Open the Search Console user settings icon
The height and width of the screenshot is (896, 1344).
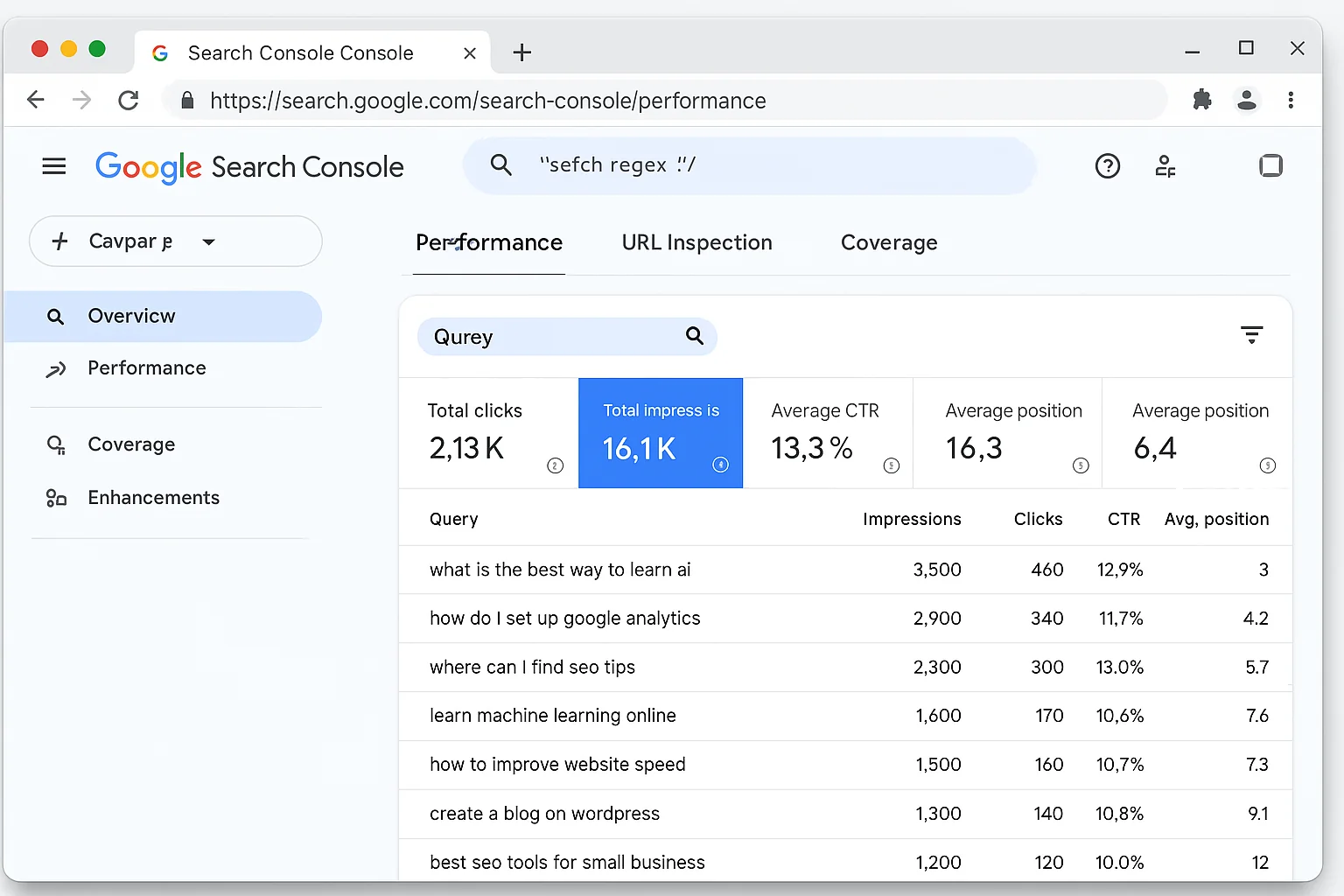[1165, 165]
